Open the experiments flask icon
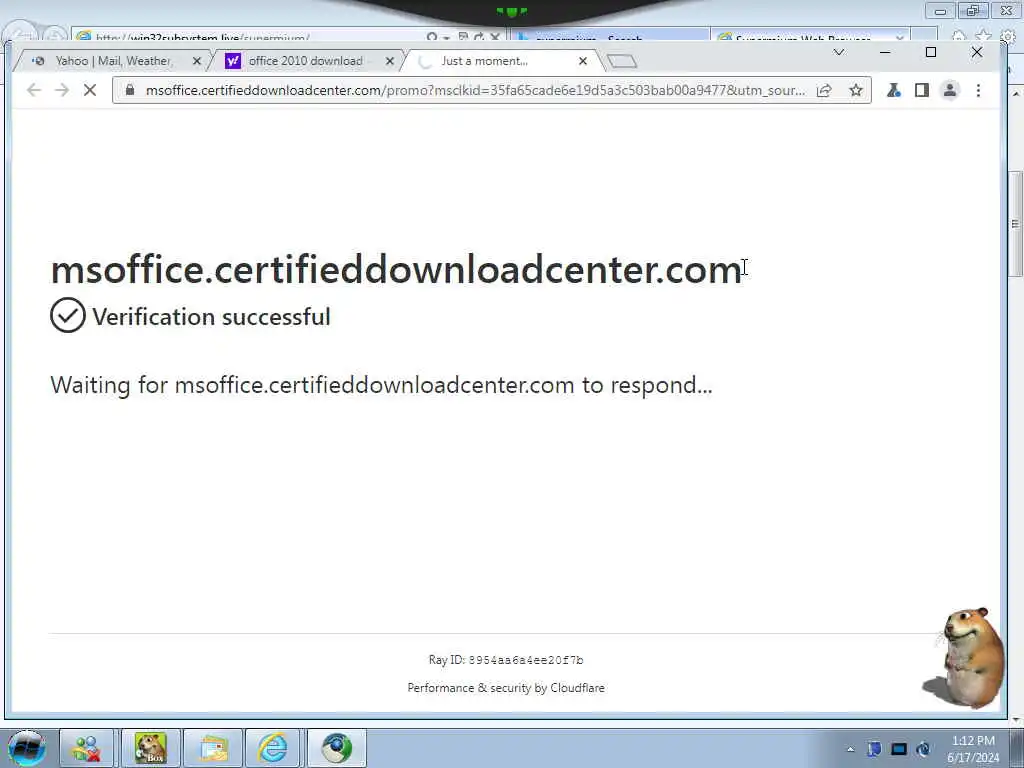Screen dimensions: 1024x768 (x=894, y=90)
